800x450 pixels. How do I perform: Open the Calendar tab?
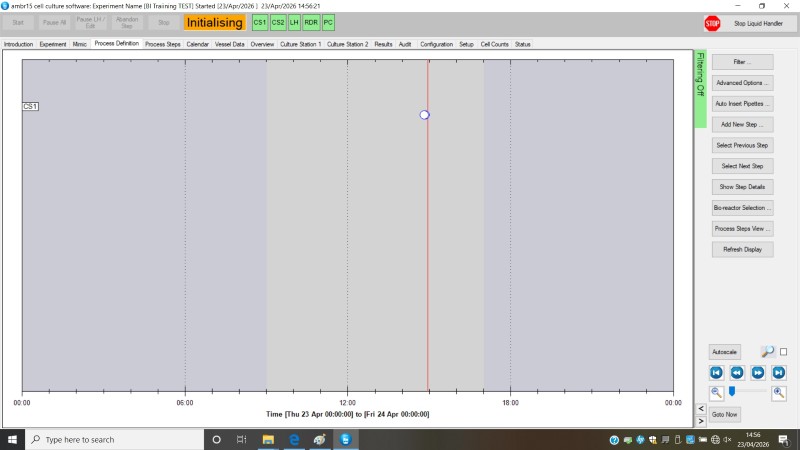[x=197, y=44]
